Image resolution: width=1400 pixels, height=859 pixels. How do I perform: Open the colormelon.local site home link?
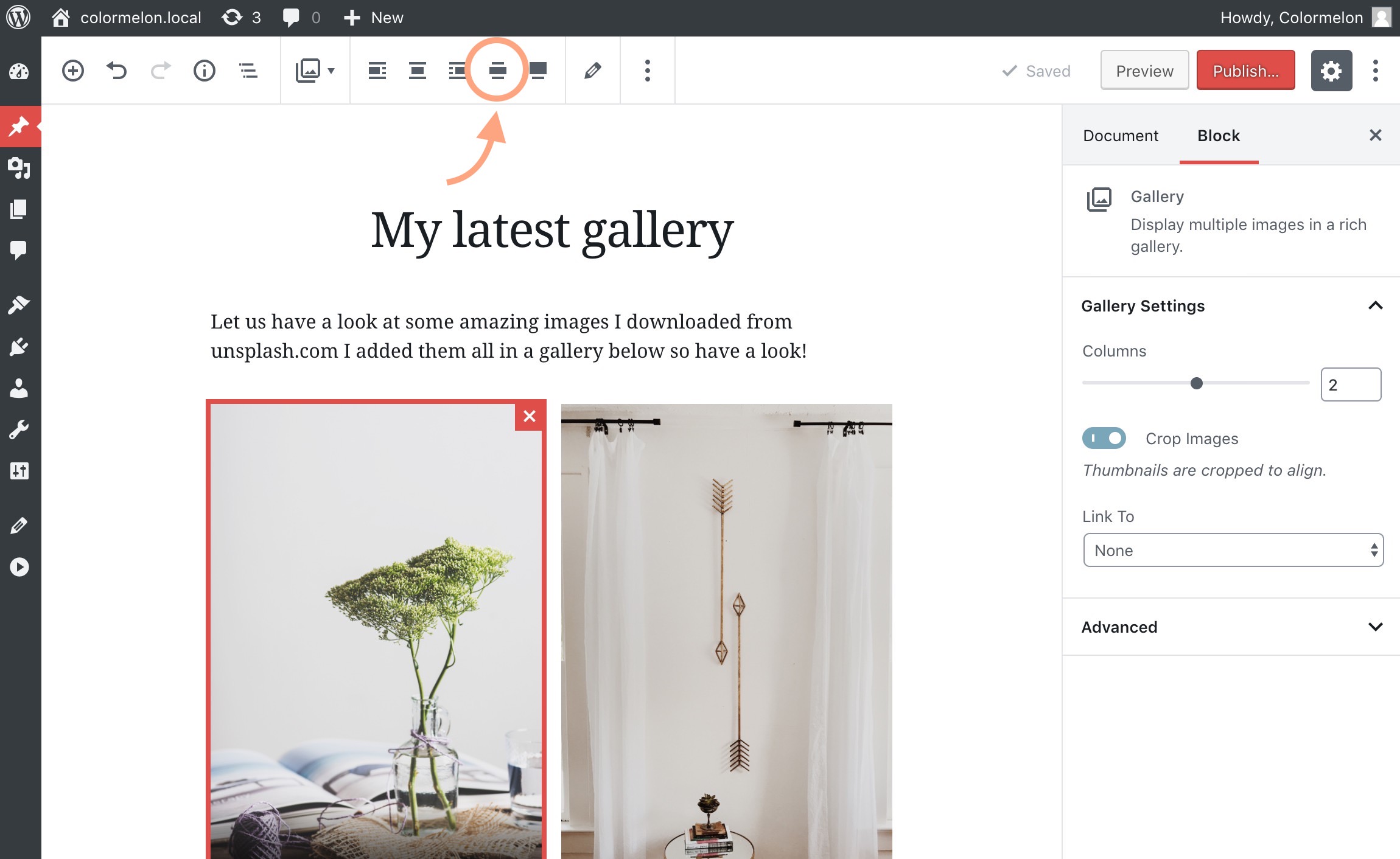pos(127,18)
